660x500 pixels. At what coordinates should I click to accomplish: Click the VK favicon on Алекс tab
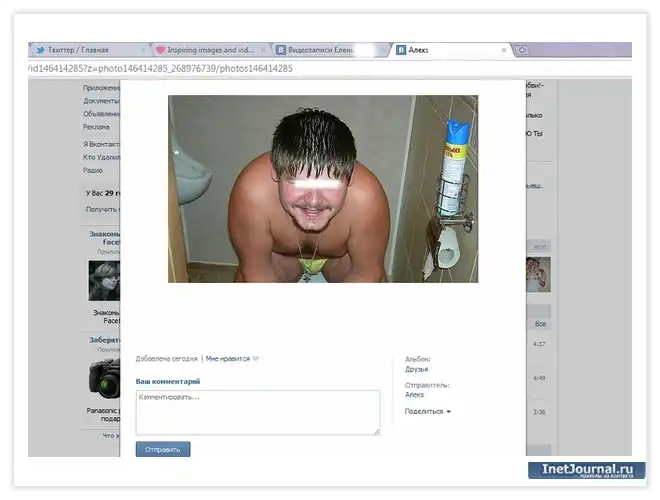click(x=400, y=49)
